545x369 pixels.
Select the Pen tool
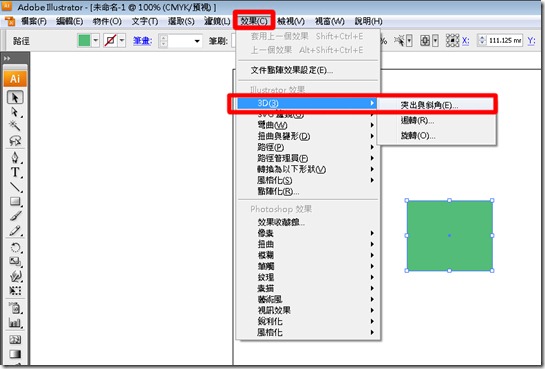(x=15, y=157)
